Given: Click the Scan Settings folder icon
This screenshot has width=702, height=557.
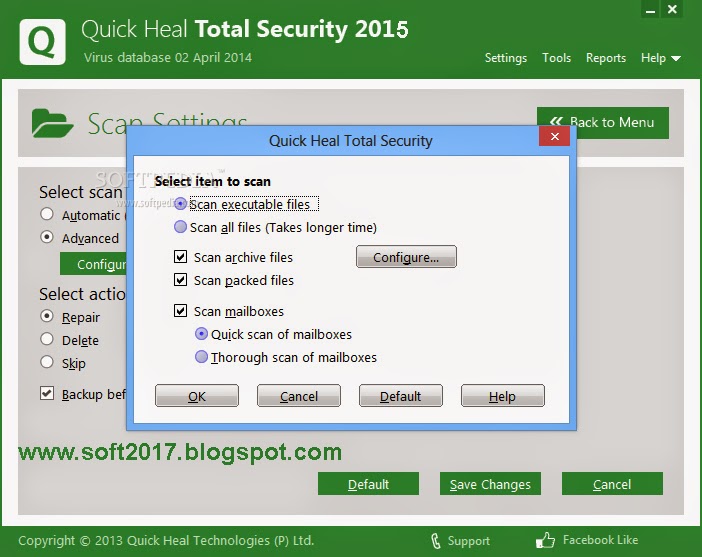Looking at the screenshot, I should (x=52, y=123).
